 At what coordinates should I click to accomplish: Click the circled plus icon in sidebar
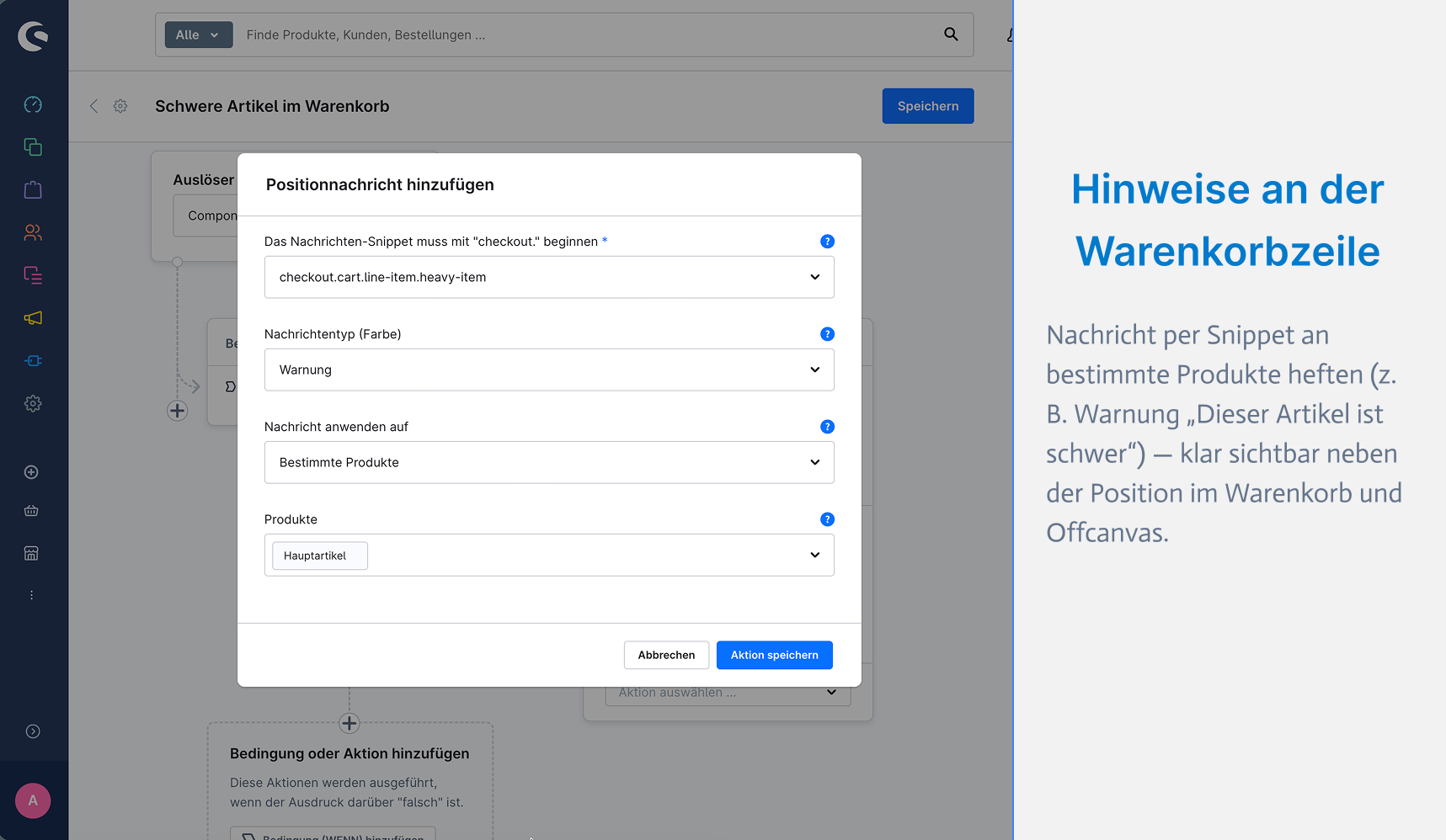[x=31, y=472]
